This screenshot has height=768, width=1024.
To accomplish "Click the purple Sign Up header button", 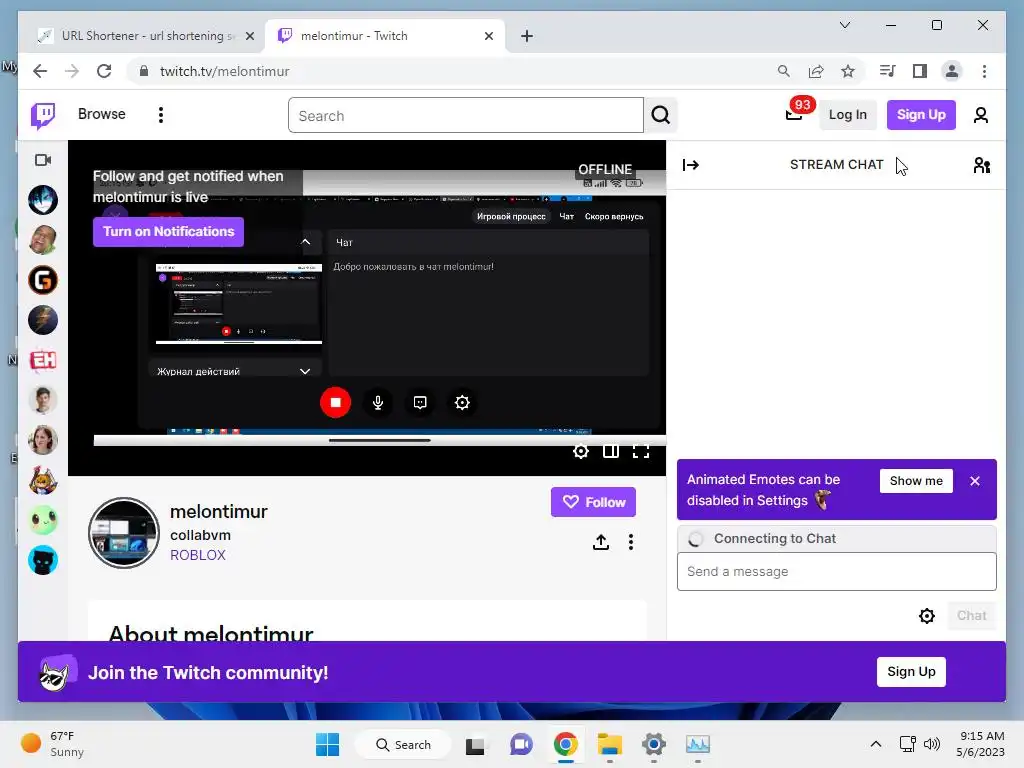I will click(921, 115).
